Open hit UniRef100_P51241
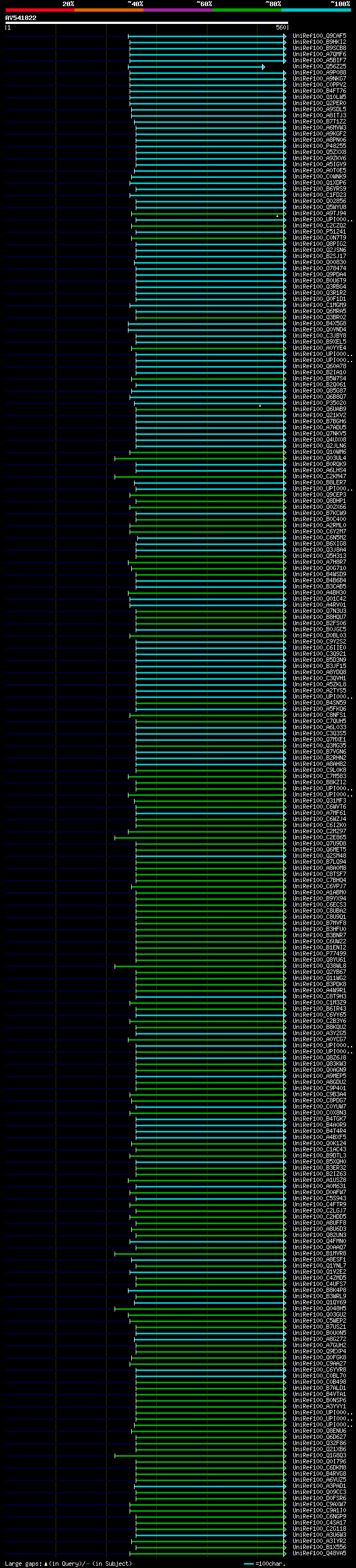356x1568 pixels. pos(319,231)
